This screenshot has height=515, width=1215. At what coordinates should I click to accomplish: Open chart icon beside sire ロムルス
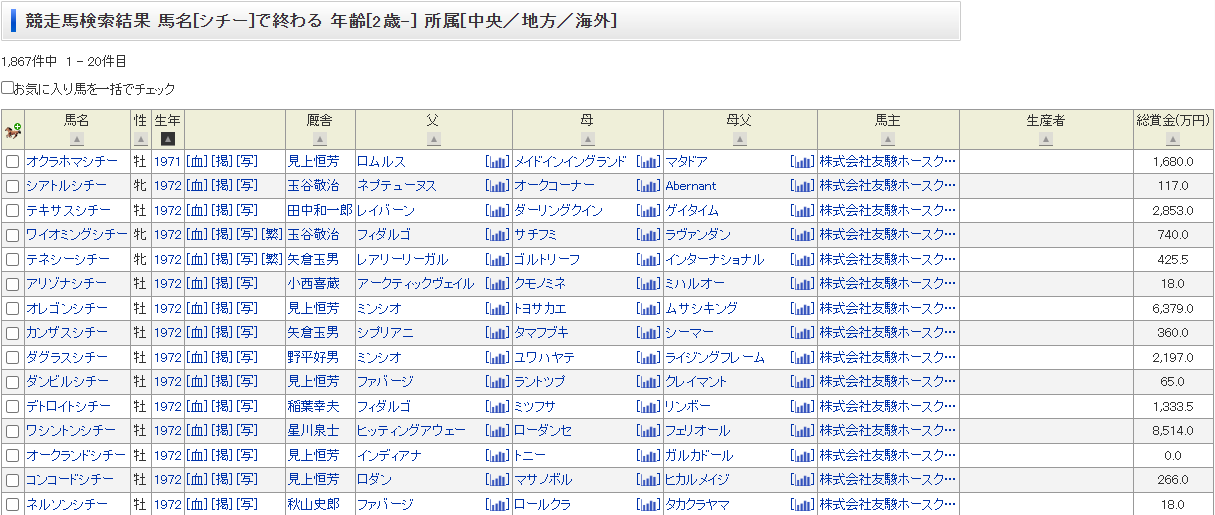coord(498,161)
